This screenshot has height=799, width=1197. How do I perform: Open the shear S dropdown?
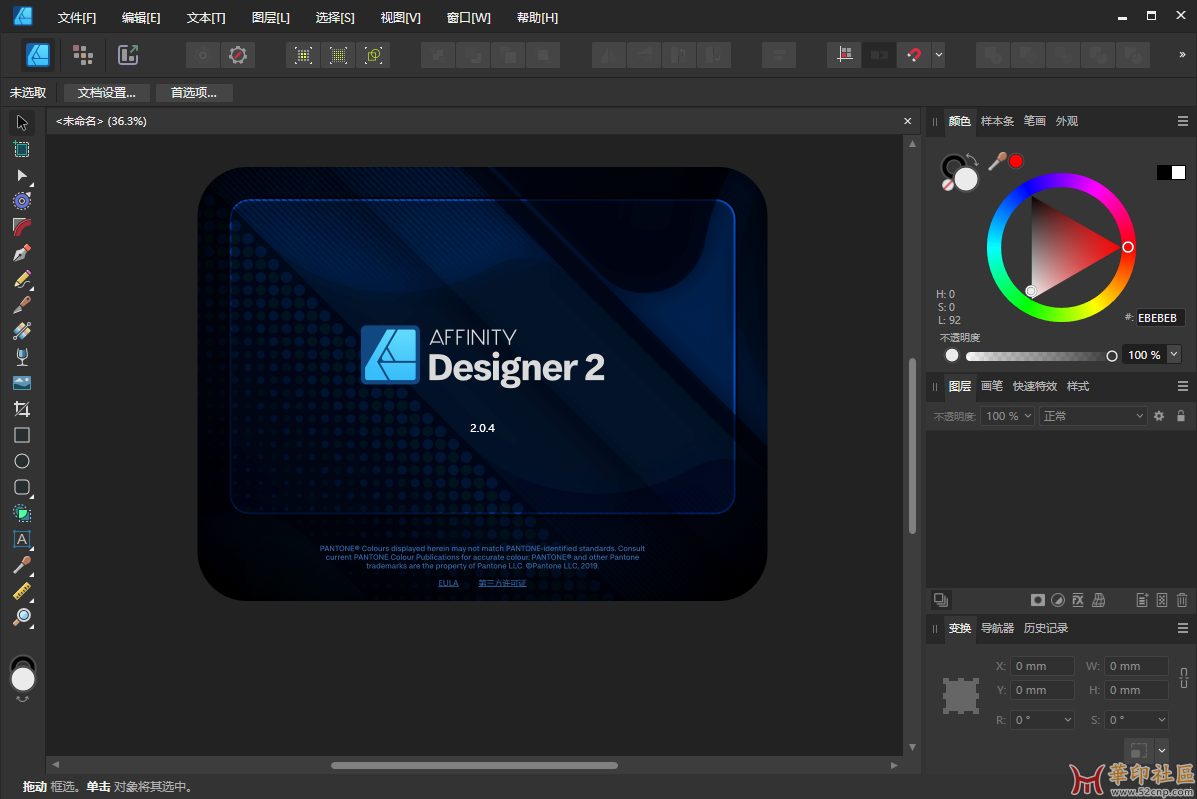[x=1137, y=720]
